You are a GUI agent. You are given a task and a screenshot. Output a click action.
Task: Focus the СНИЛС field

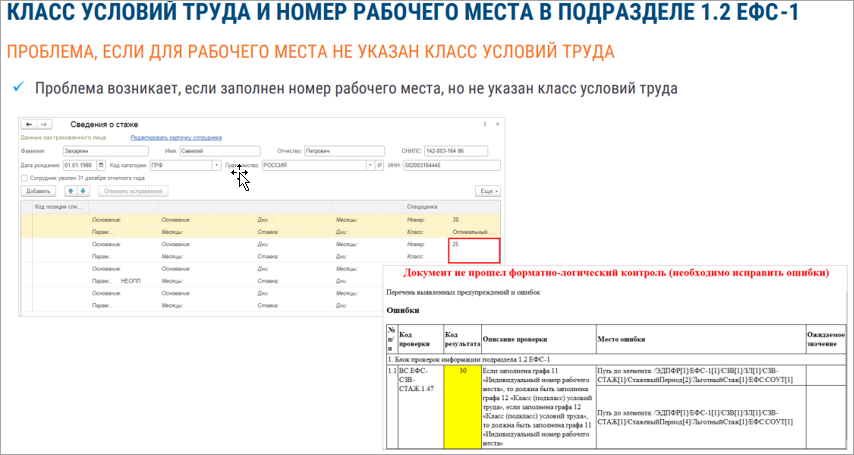pos(456,151)
